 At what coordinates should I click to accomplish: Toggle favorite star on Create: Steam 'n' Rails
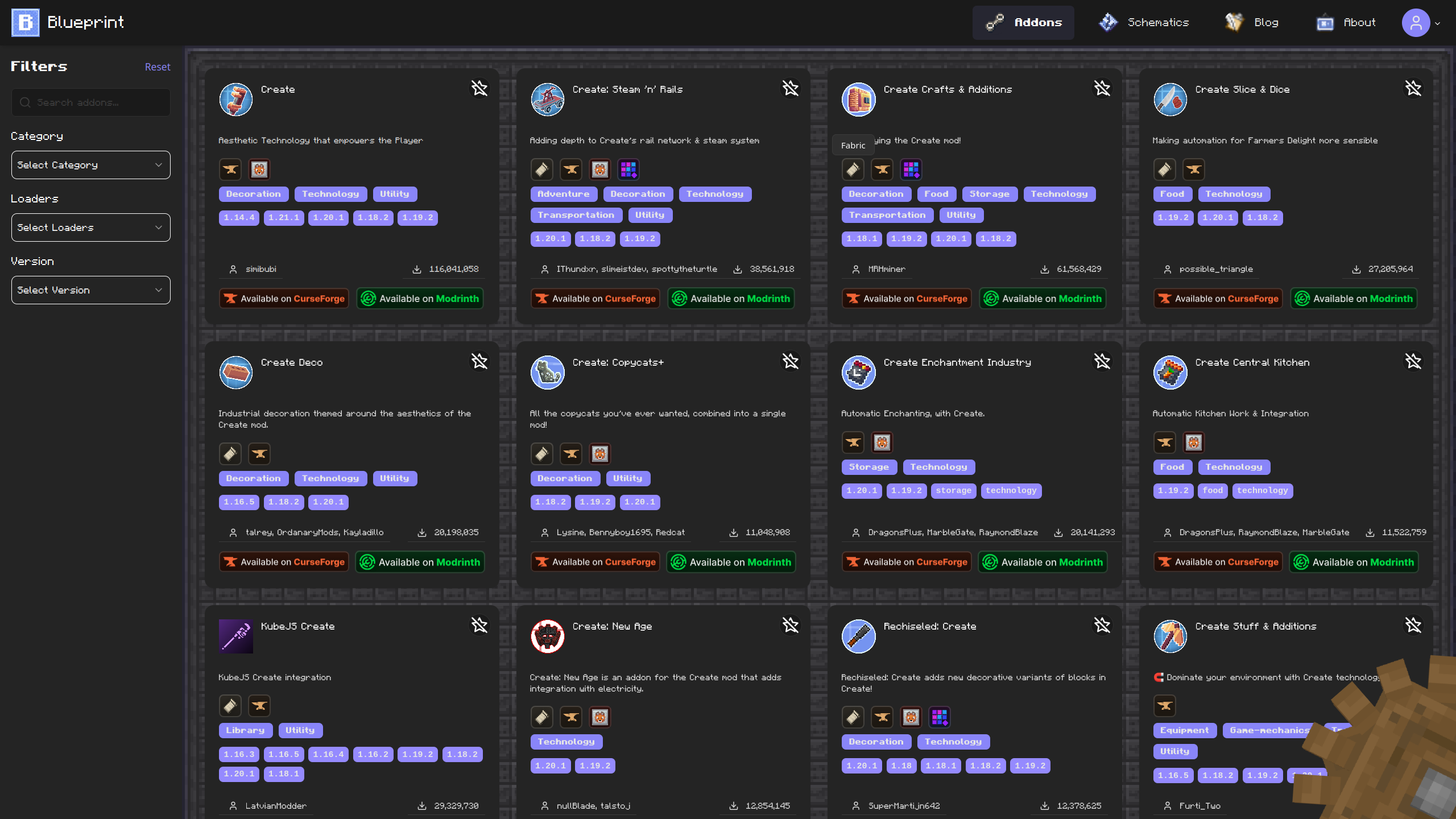click(x=791, y=88)
